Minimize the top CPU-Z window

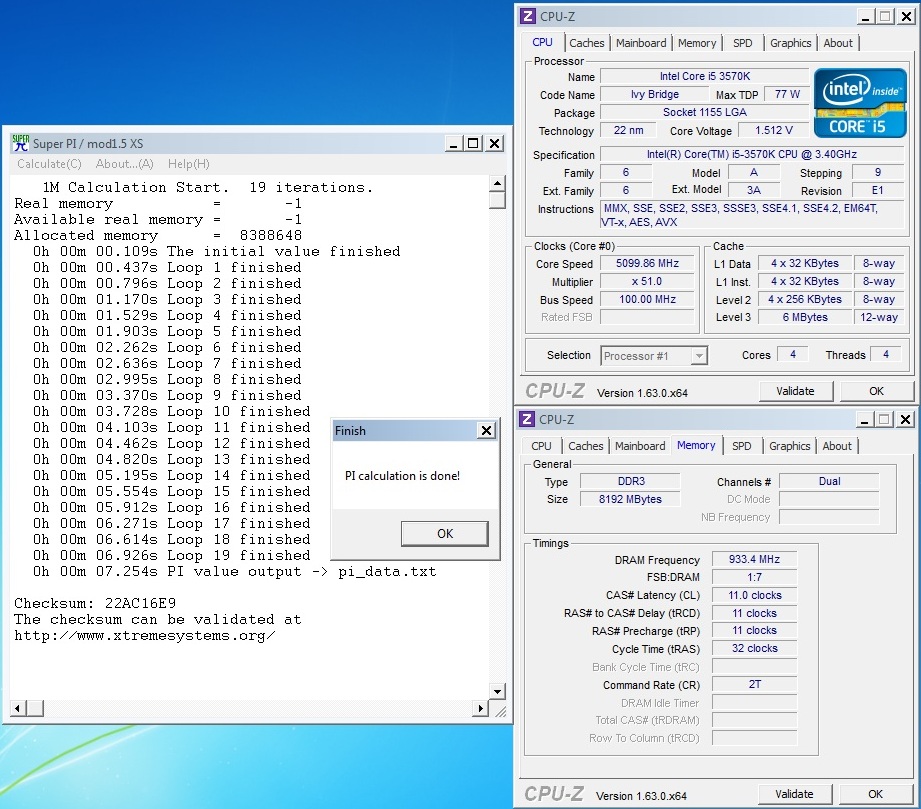coord(865,17)
